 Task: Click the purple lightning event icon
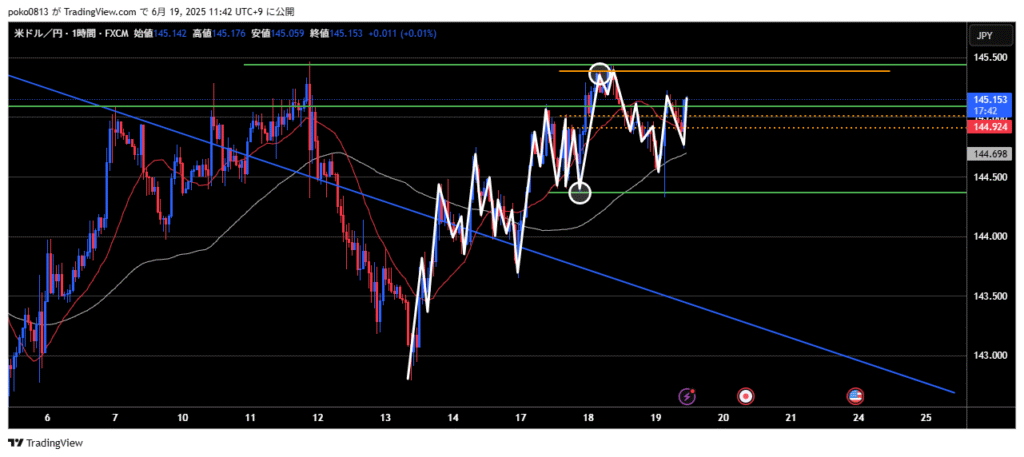click(x=687, y=396)
